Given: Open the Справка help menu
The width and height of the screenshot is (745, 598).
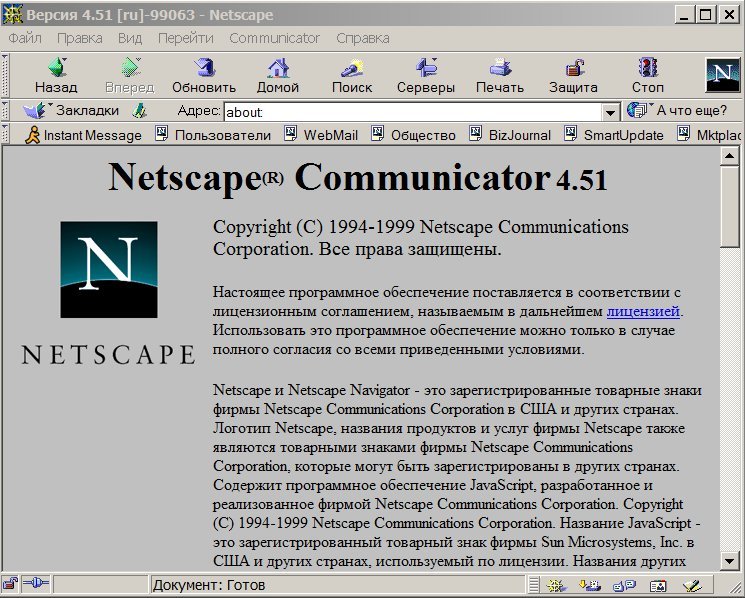Looking at the screenshot, I should click(363, 38).
